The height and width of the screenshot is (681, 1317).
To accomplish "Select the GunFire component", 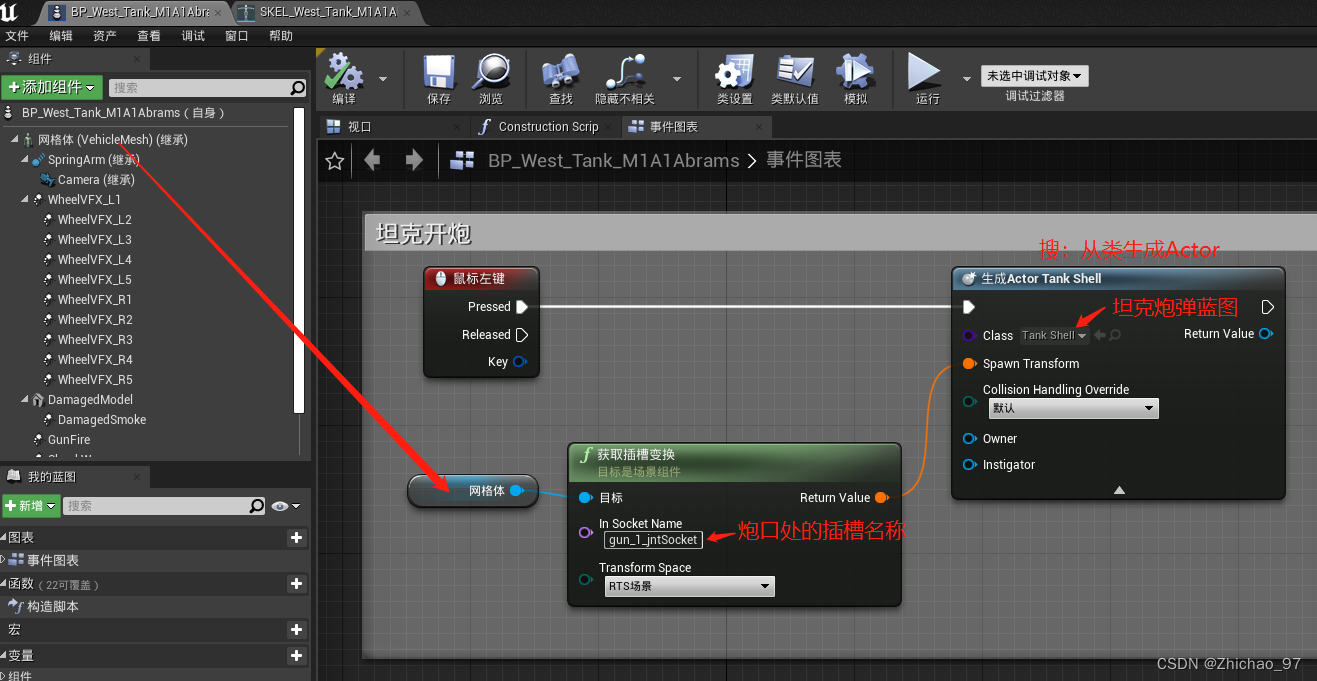I will (68, 440).
